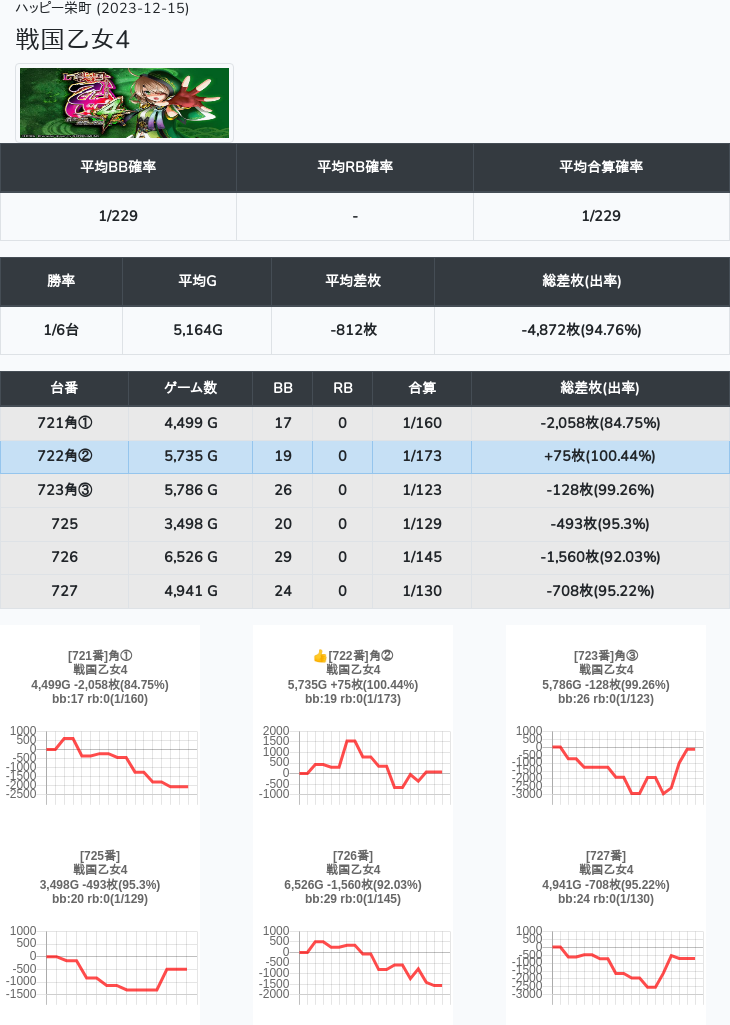Click the 平均BB確率 header cell
Image resolution: width=730 pixels, height=1025 pixels.
point(118,167)
